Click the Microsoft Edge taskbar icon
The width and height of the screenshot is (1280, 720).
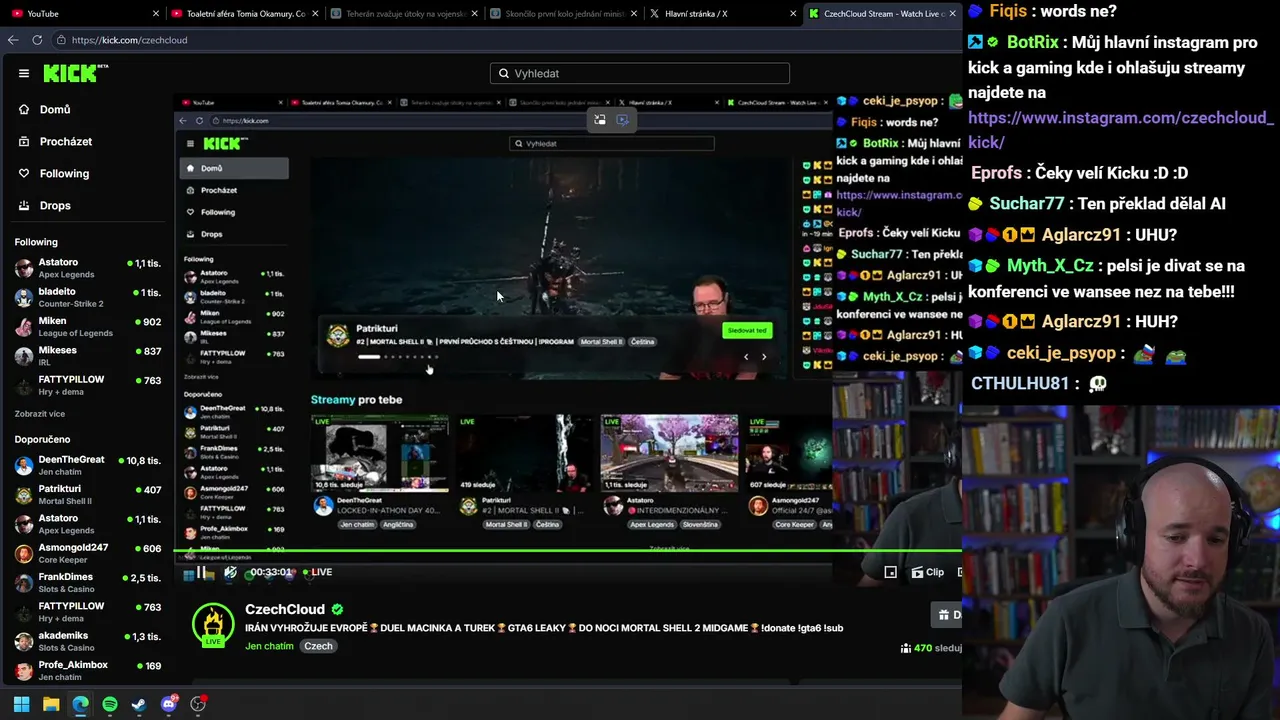pyautogui.click(x=80, y=704)
